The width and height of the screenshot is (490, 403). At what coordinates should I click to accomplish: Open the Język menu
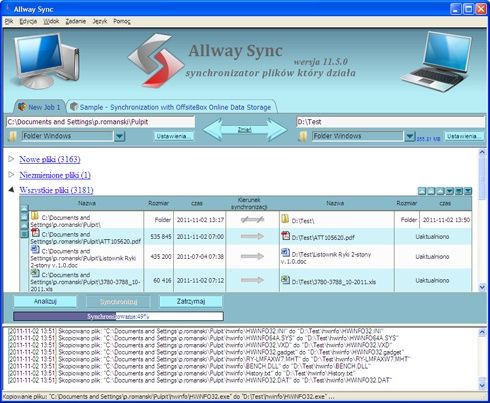click(x=100, y=21)
